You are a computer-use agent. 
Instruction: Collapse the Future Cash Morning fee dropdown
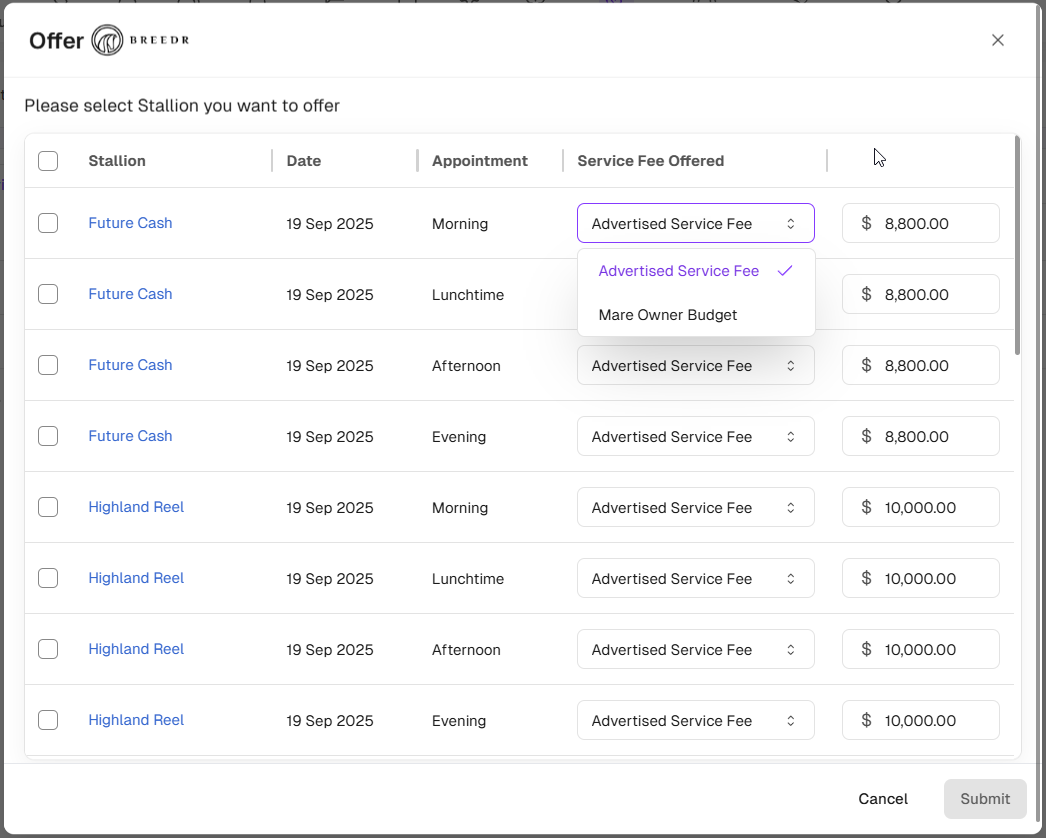pyautogui.click(x=695, y=224)
